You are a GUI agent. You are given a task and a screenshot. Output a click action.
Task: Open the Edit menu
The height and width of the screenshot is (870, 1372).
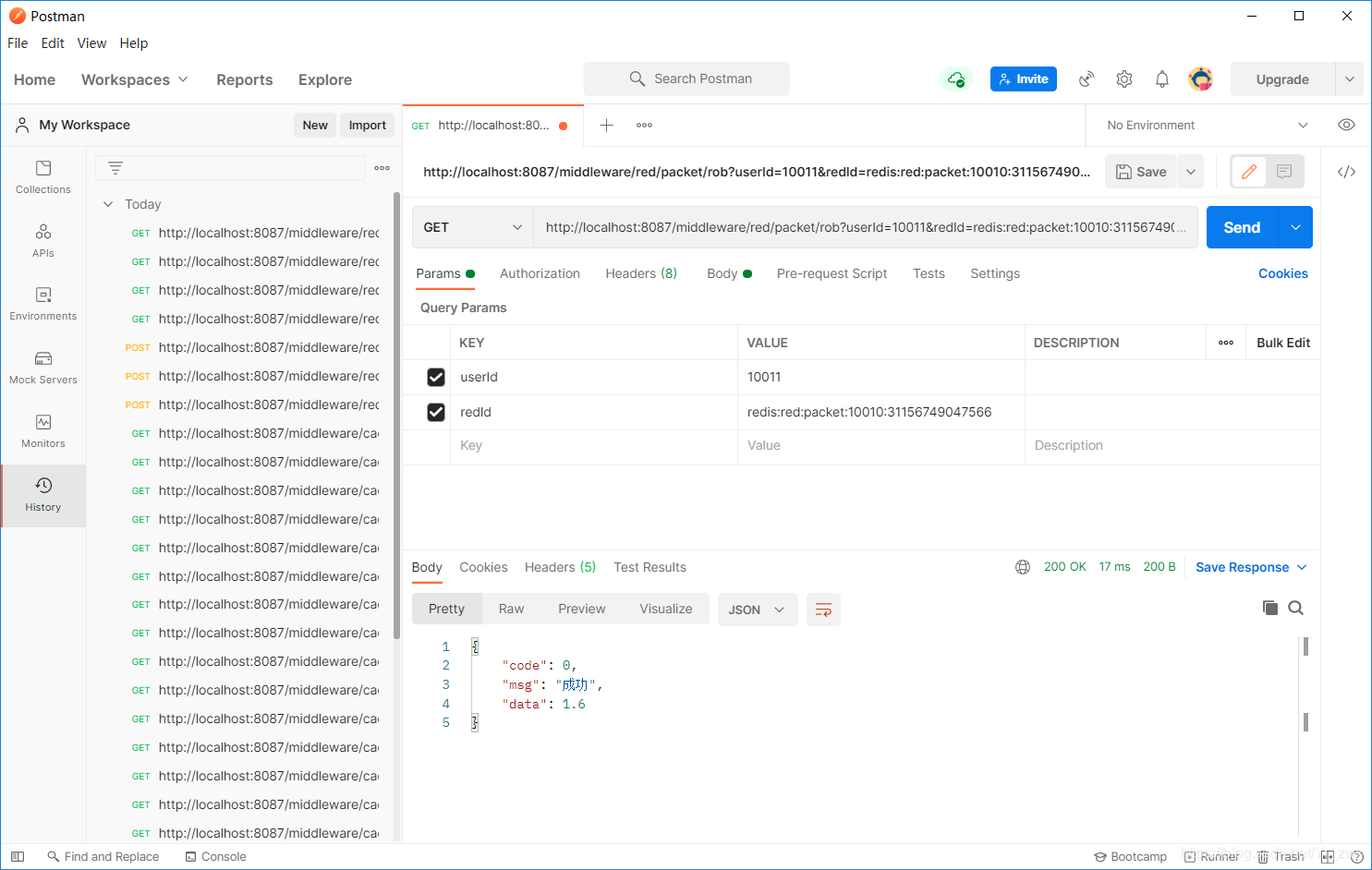pos(53,43)
